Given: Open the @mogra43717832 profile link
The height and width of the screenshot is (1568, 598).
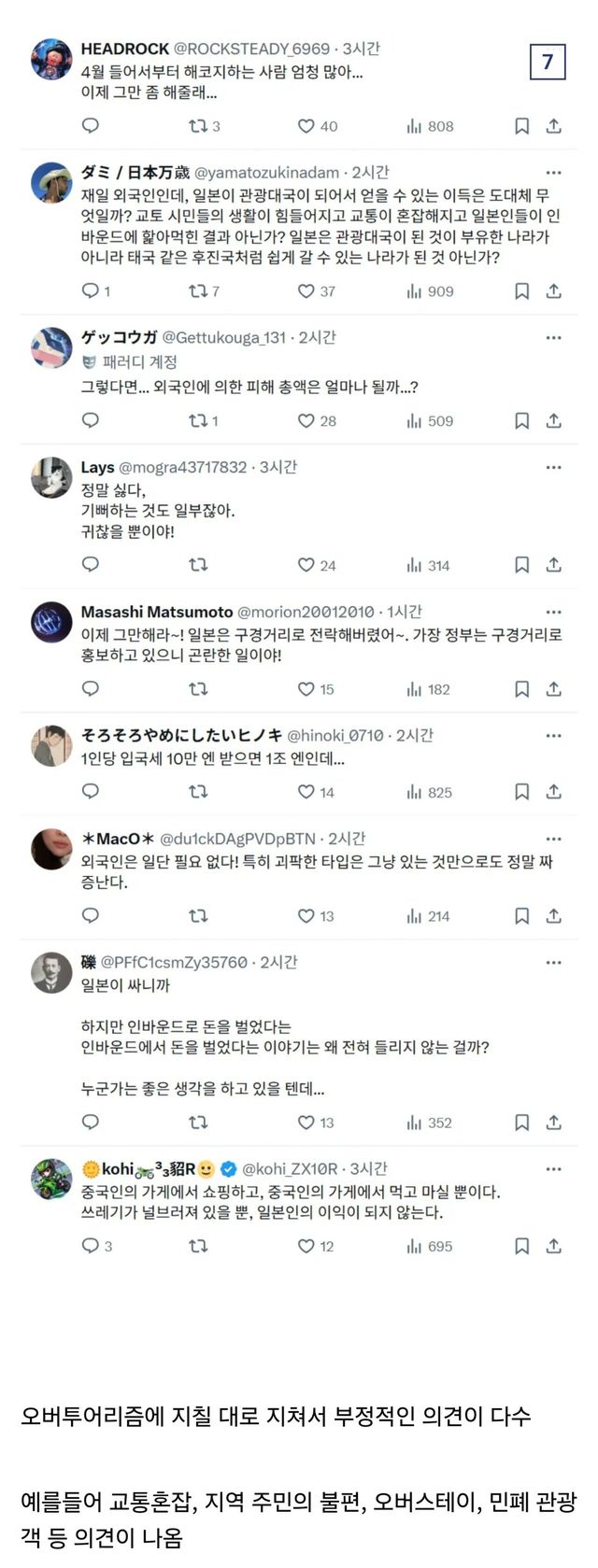Looking at the screenshot, I should [183, 467].
